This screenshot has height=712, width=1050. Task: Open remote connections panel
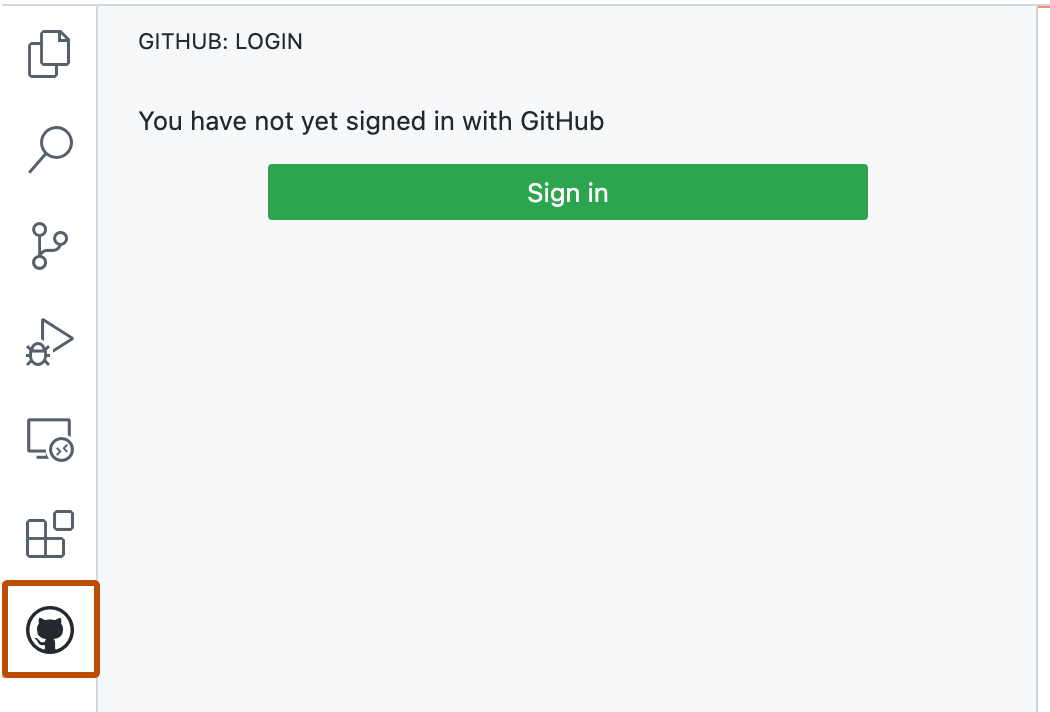click(51, 436)
